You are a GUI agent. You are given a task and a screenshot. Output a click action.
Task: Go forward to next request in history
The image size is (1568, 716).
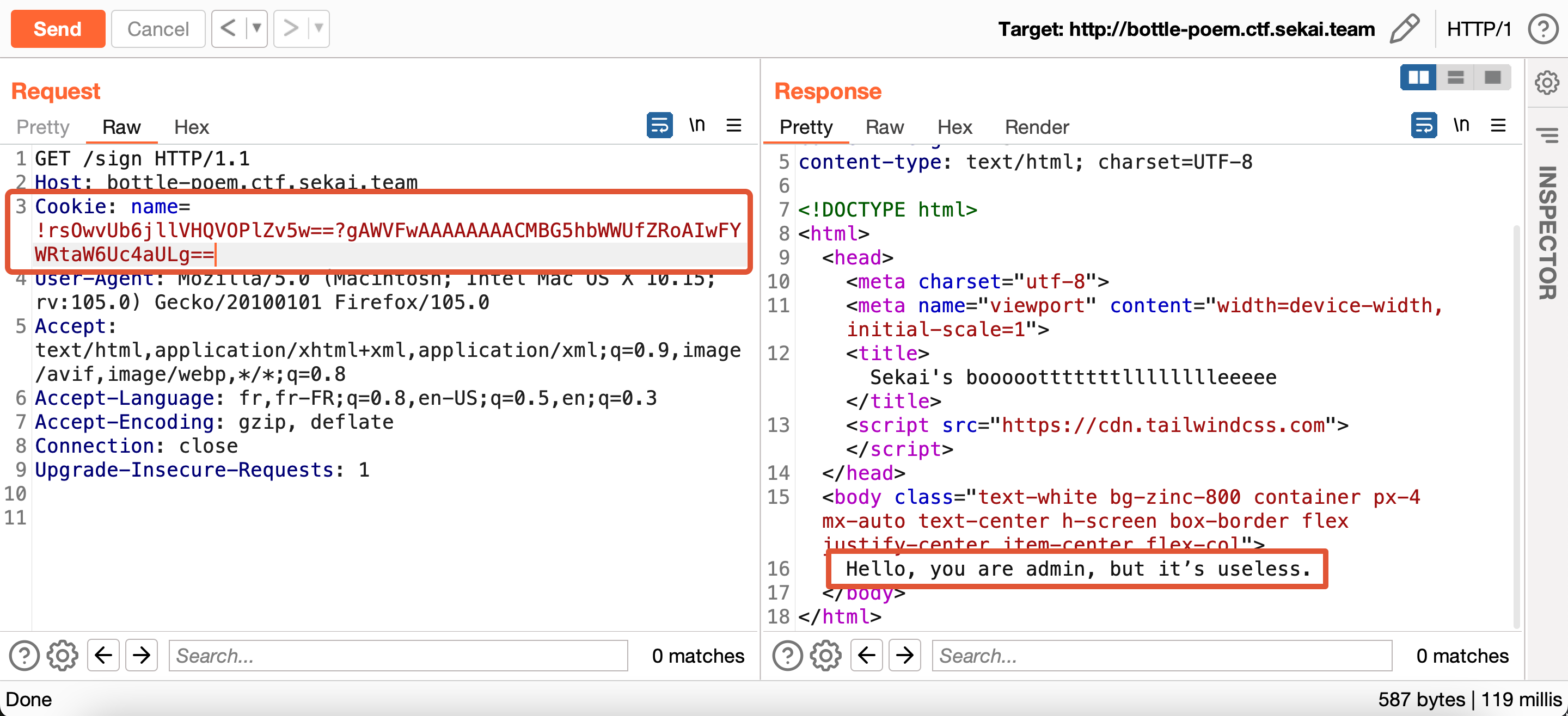pos(290,28)
